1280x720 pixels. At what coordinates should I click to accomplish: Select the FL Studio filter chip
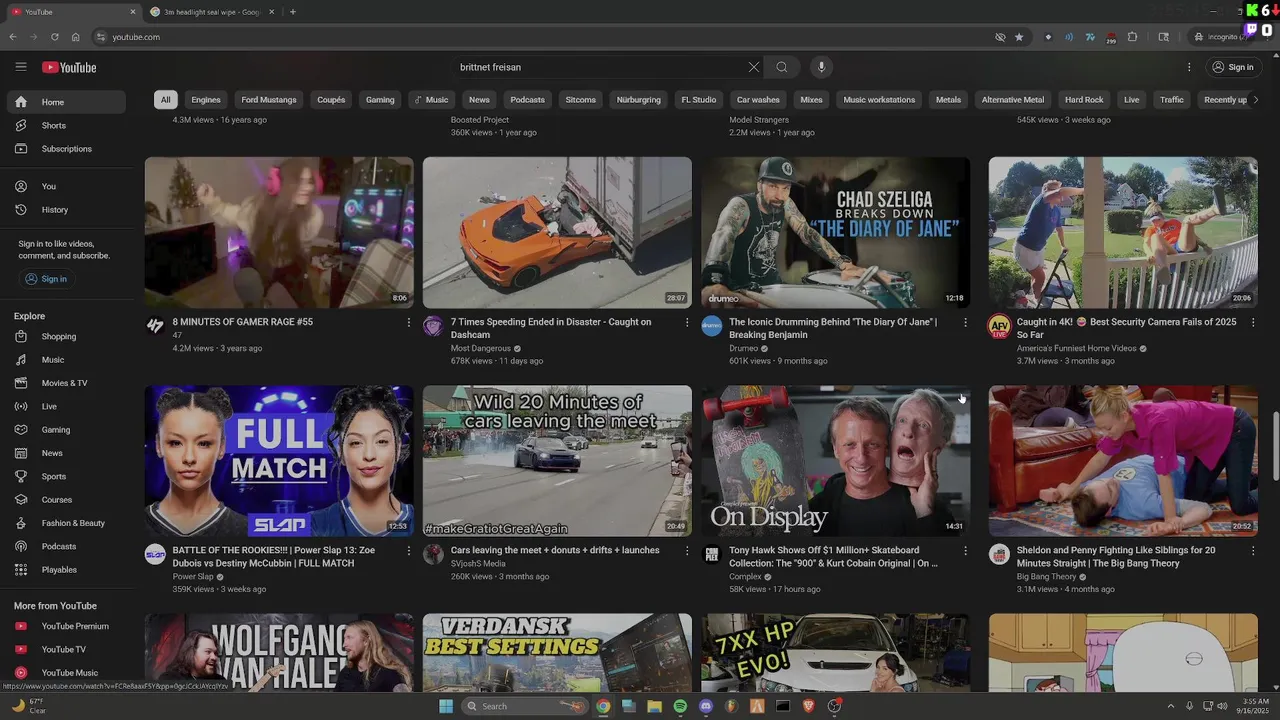699,100
